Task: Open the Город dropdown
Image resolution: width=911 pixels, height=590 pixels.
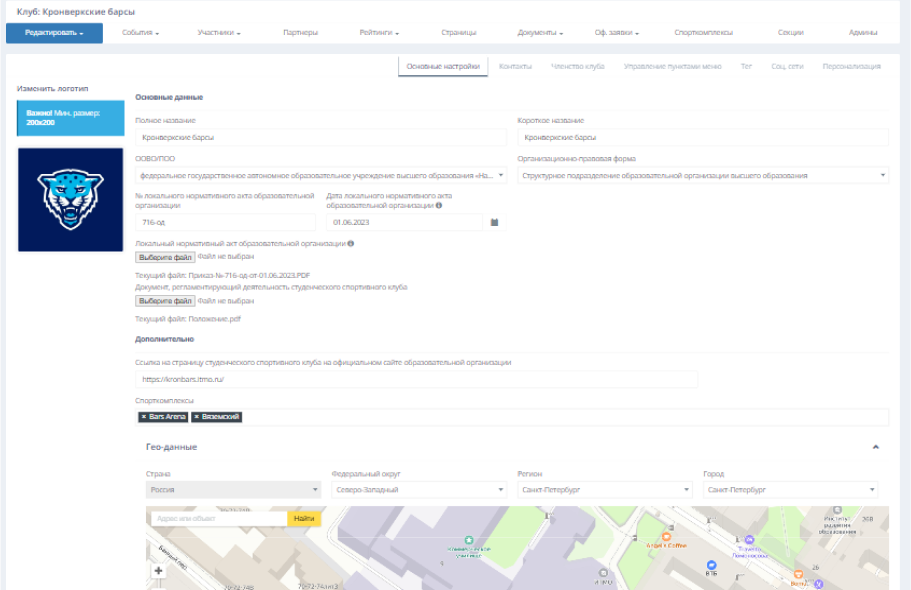Action: [x=790, y=490]
